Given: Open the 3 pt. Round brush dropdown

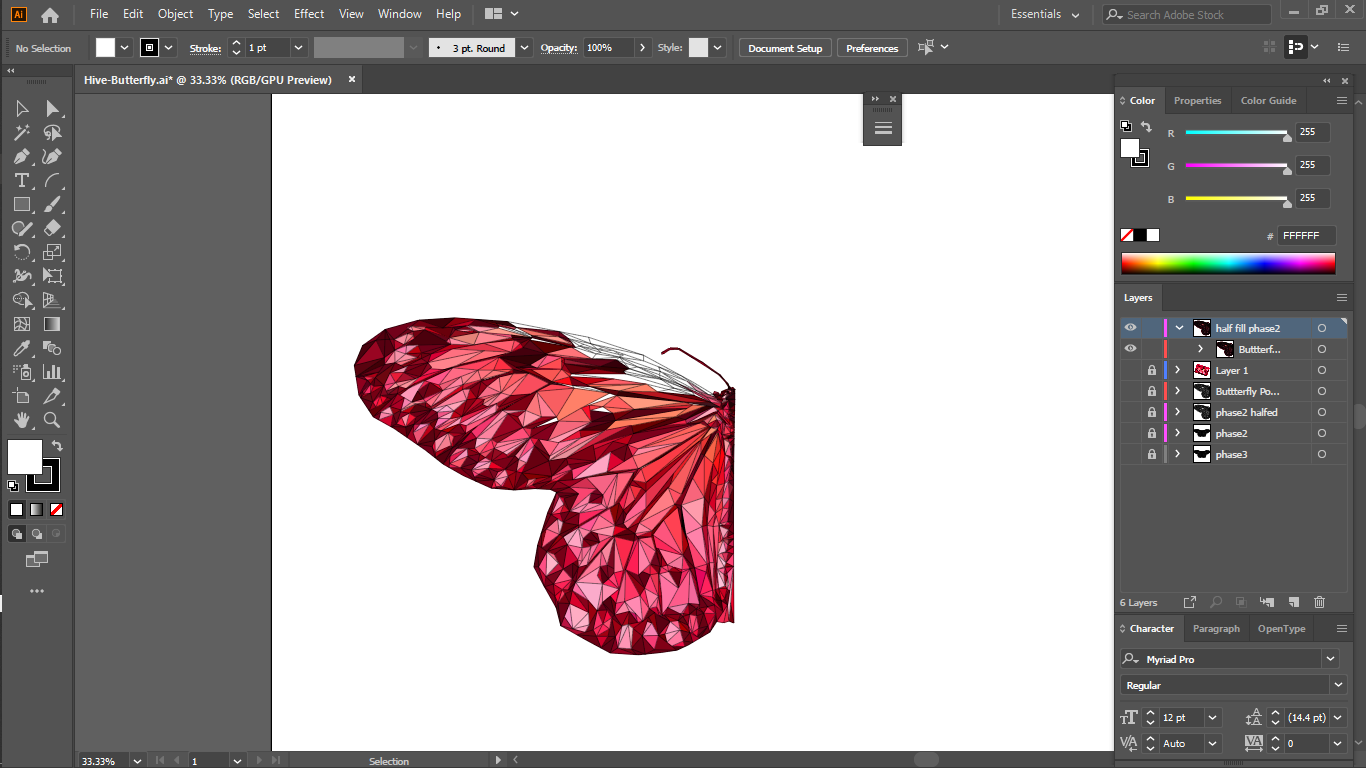Looking at the screenshot, I should tap(524, 48).
